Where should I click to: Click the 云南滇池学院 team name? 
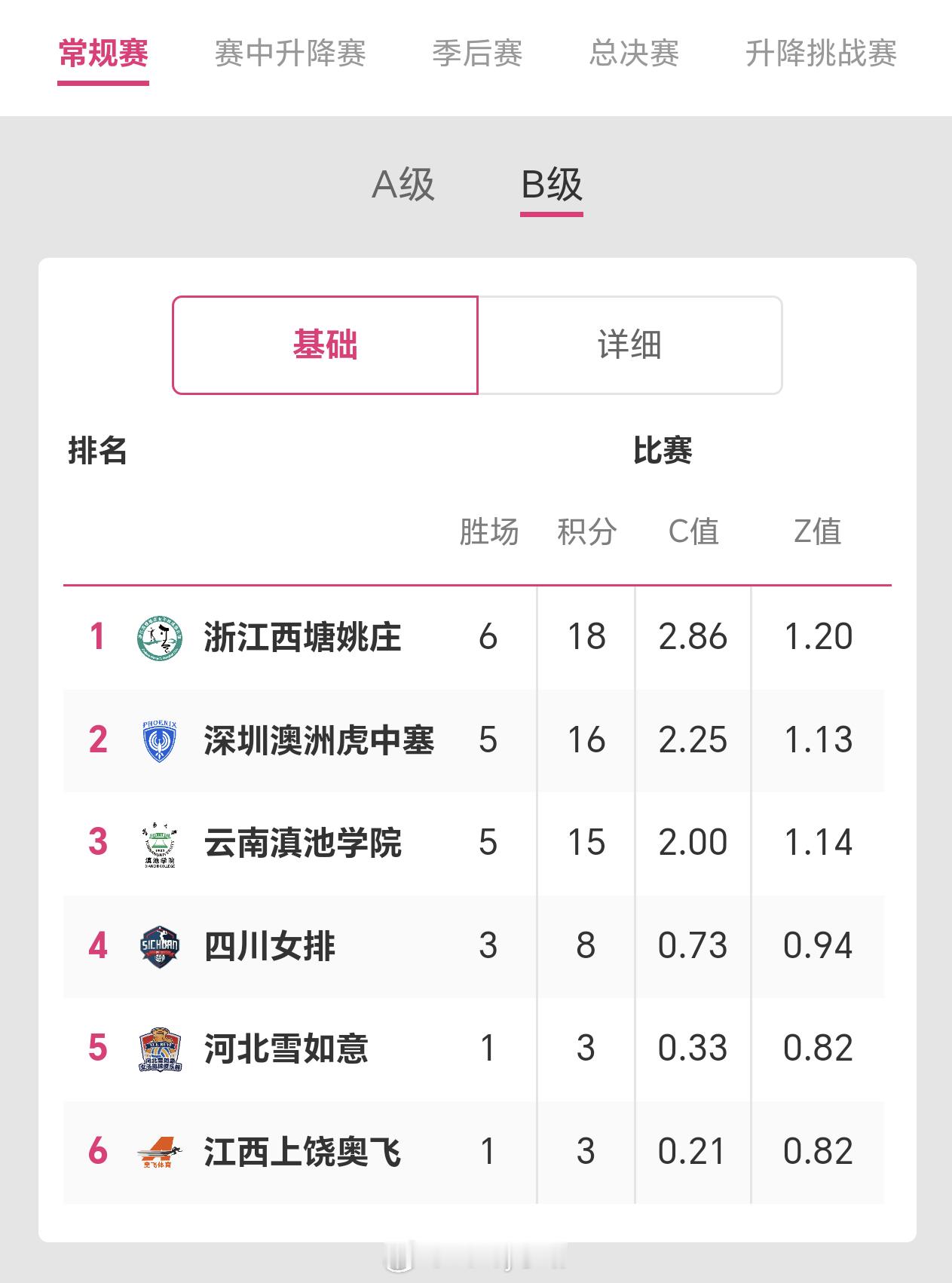point(302,844)
